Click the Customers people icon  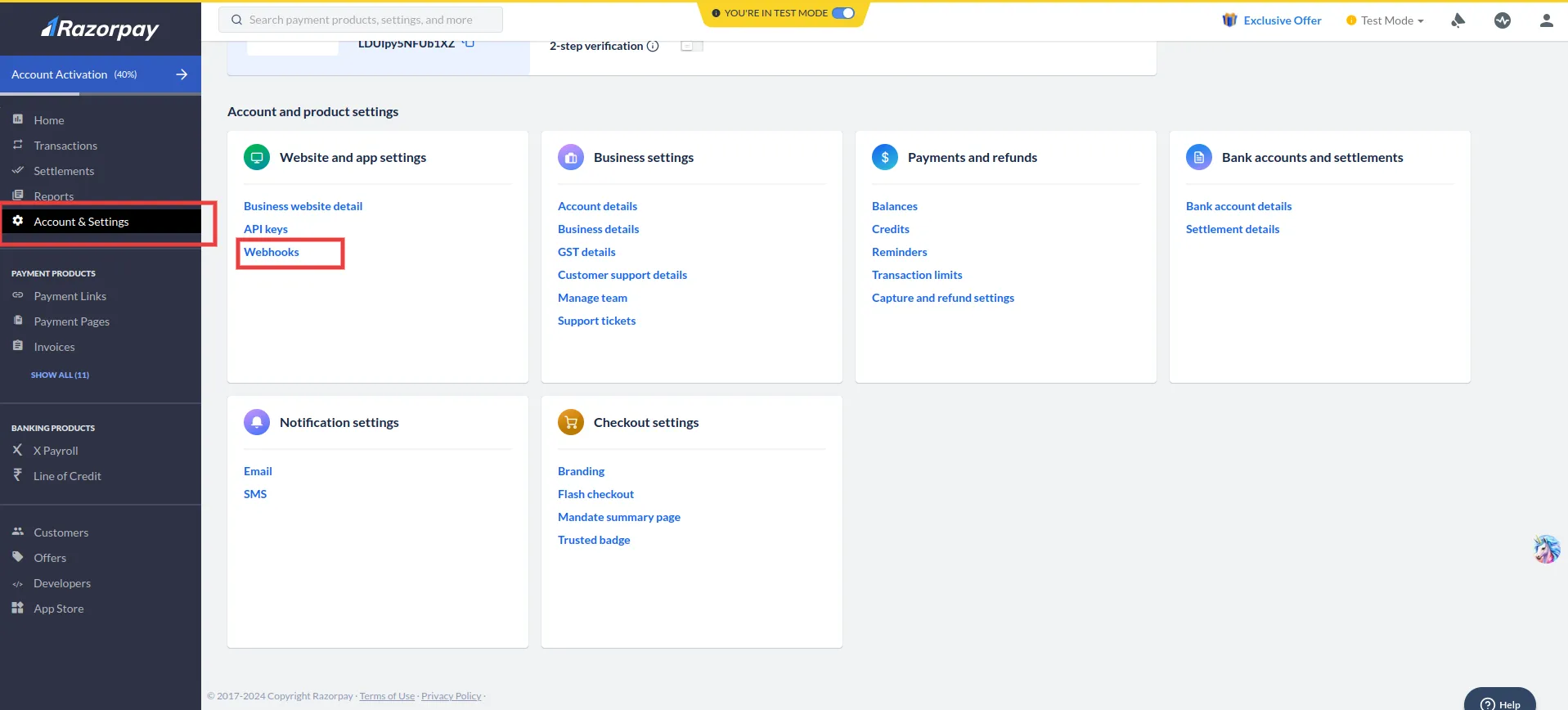(x=18, y=532)
